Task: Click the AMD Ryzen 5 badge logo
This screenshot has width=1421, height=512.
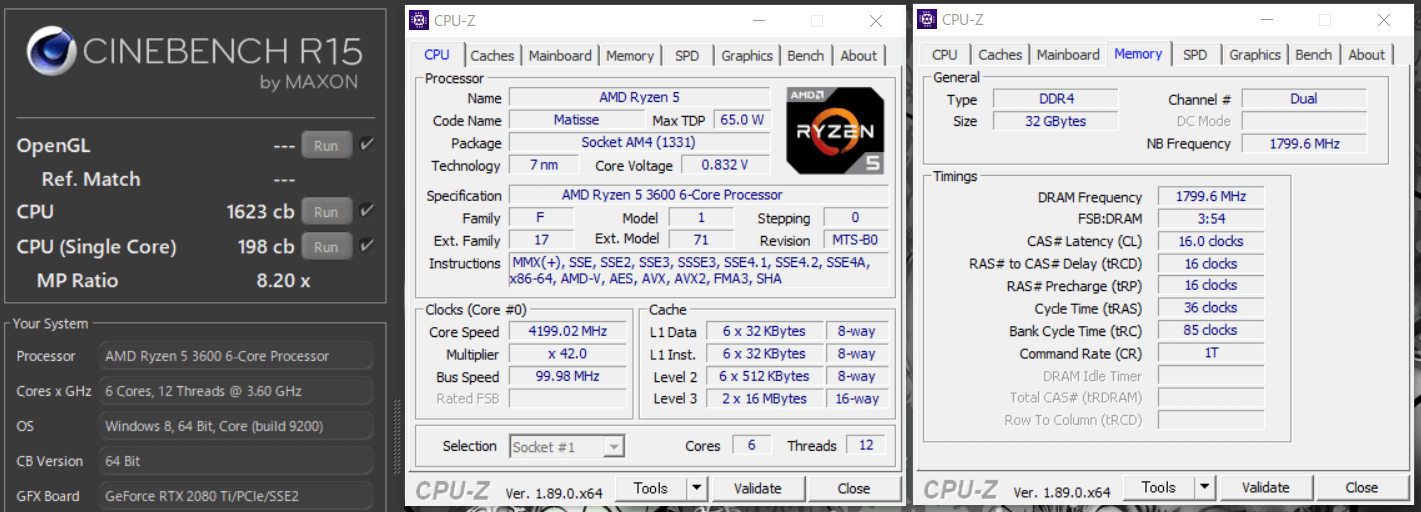Action: 835,130
